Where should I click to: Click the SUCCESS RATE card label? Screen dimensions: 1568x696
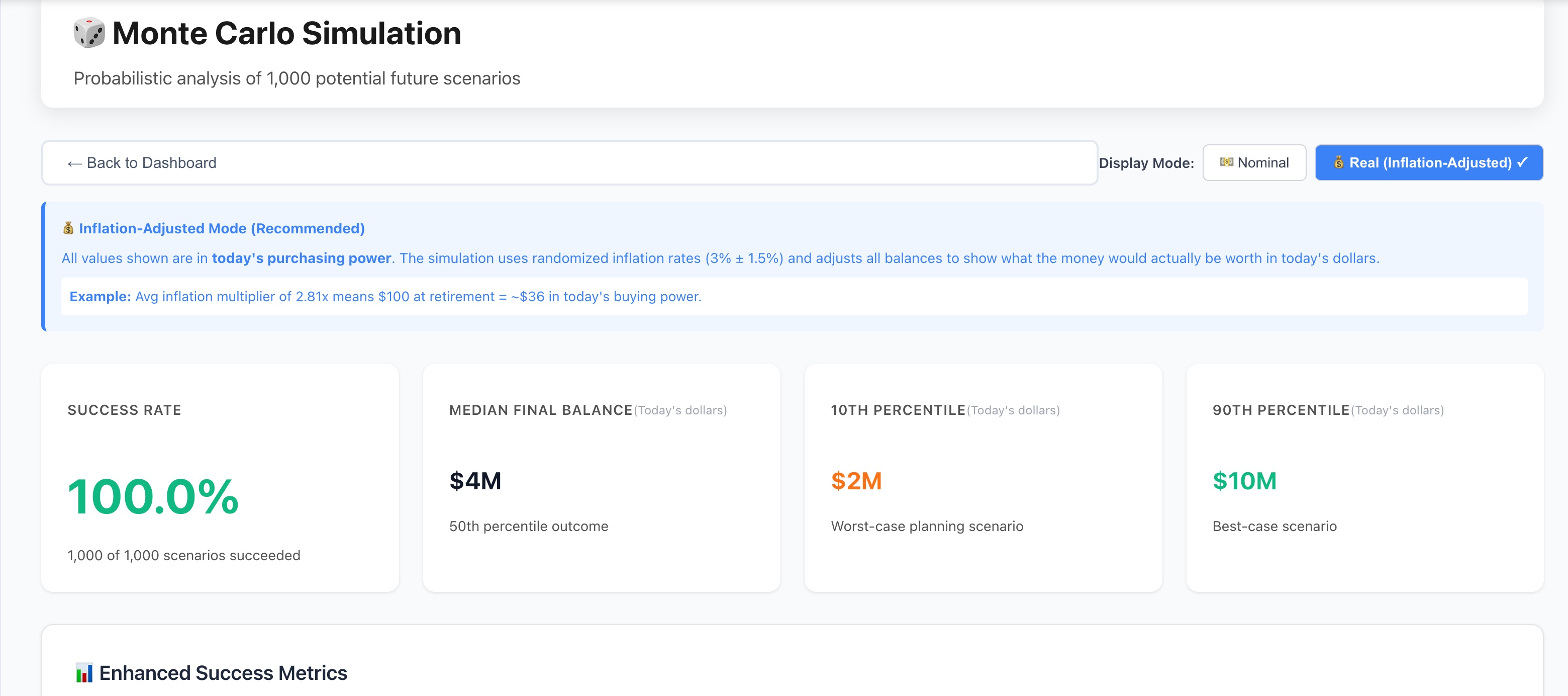tap(124, 410)
